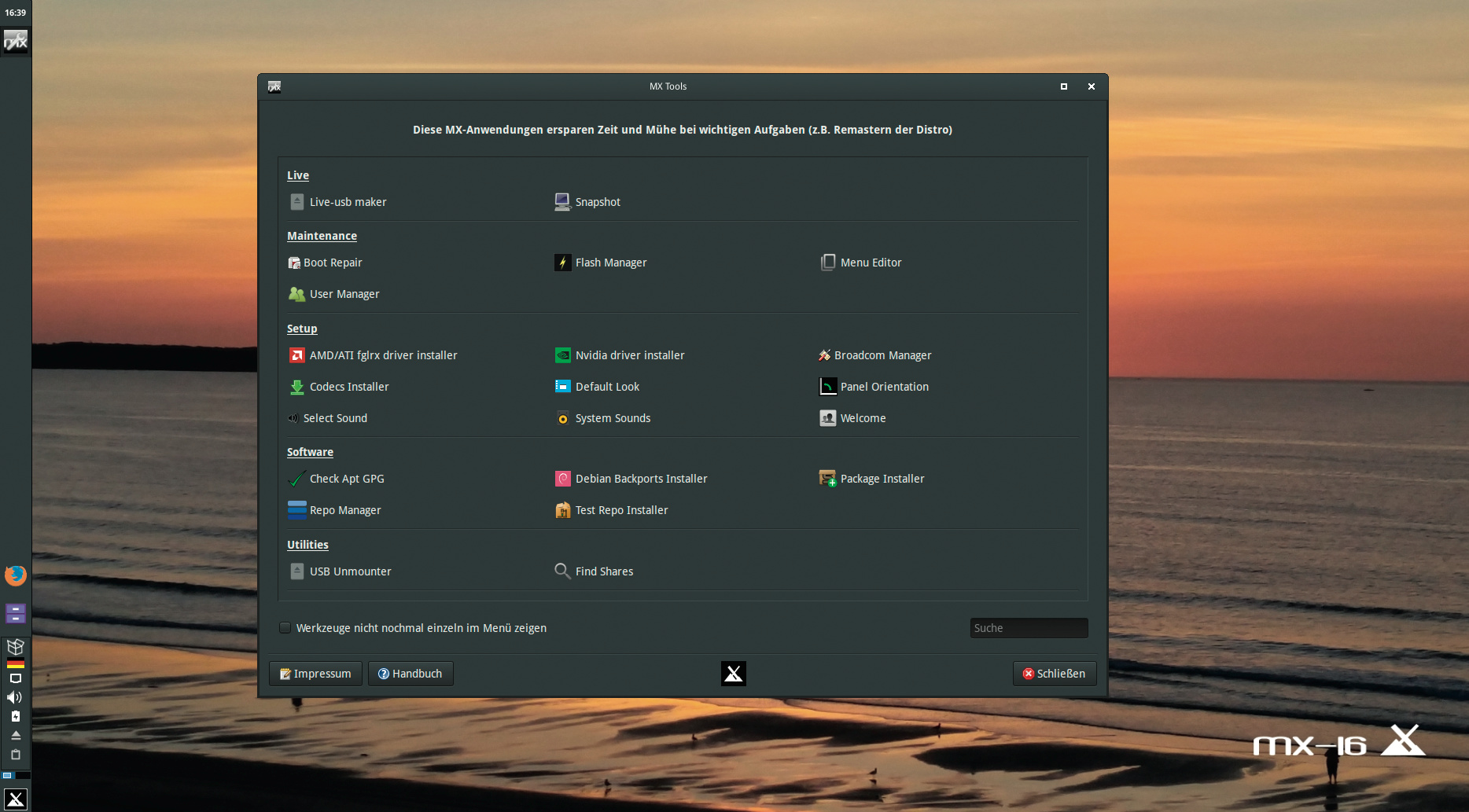Click the 'Utilities' section heading
Screen dimensions: 1469x812
point(307,545)
